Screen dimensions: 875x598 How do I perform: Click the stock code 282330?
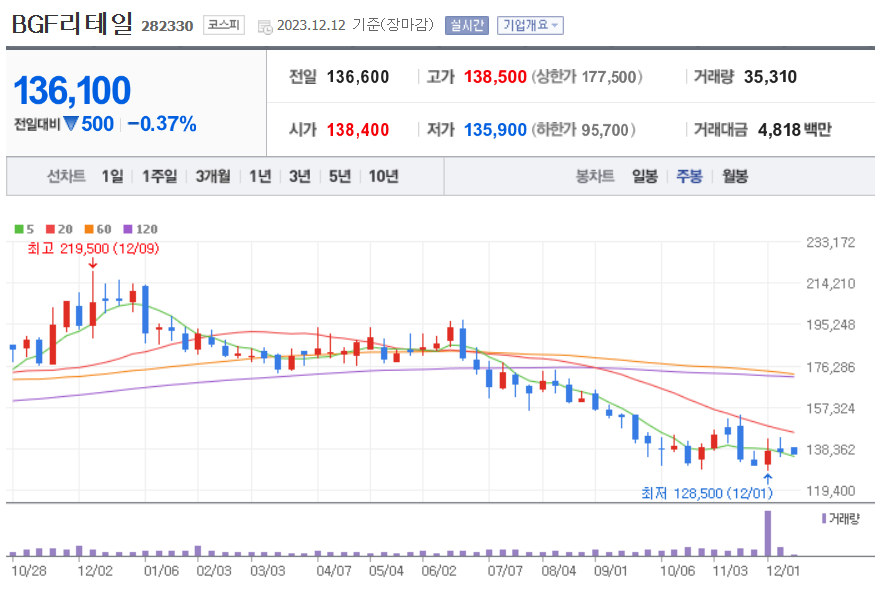[x=167, y=26]
